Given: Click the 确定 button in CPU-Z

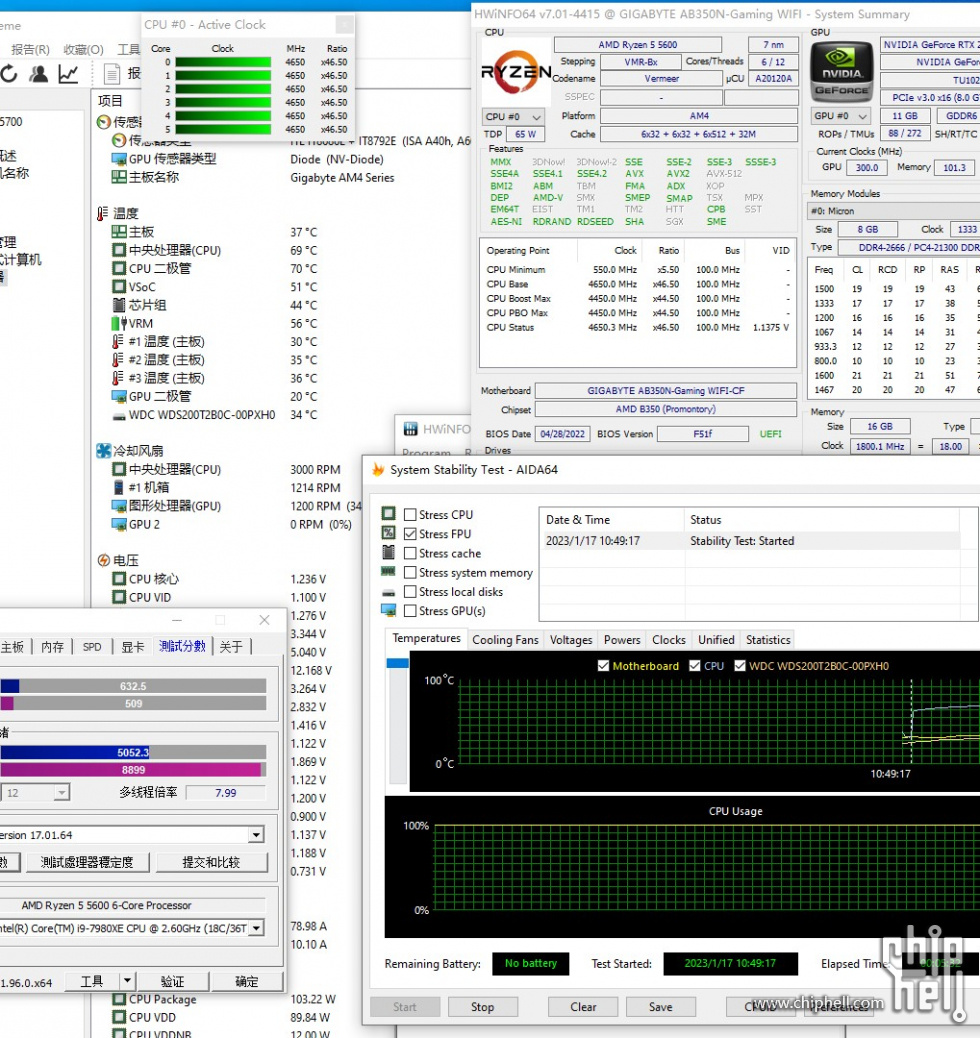Looking at the screenshot, I should 246,981.
